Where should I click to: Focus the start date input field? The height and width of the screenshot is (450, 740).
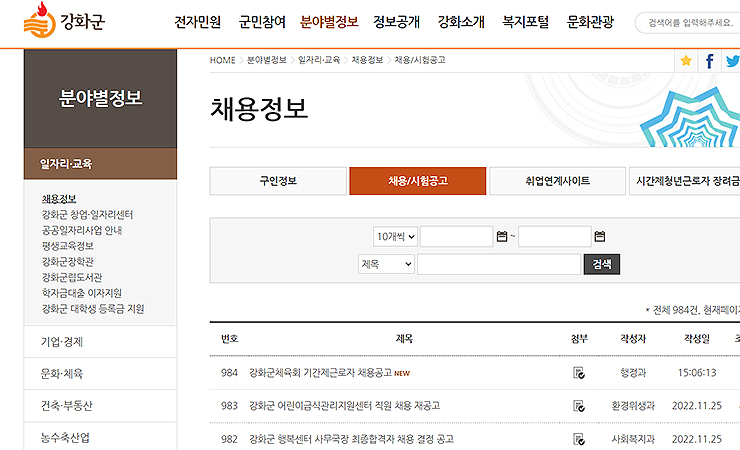pos(456,236)
